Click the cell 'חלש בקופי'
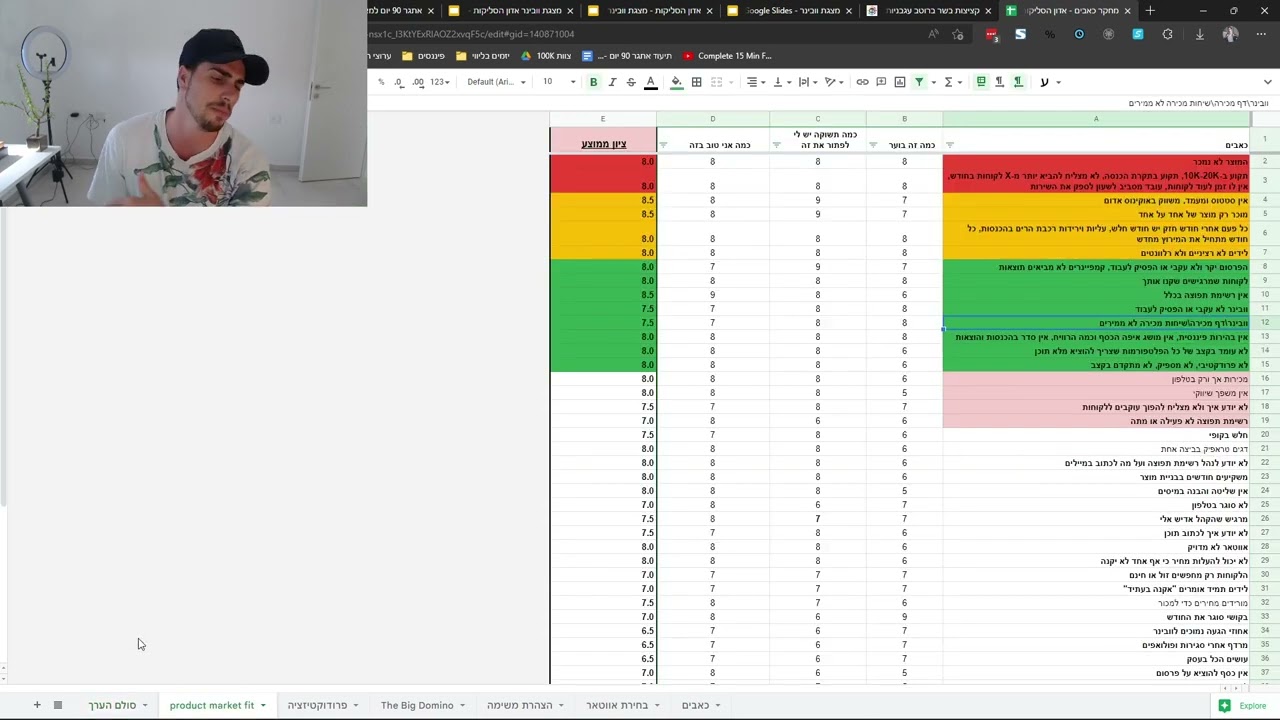The image size is (1280, 720). (1096, 435)
